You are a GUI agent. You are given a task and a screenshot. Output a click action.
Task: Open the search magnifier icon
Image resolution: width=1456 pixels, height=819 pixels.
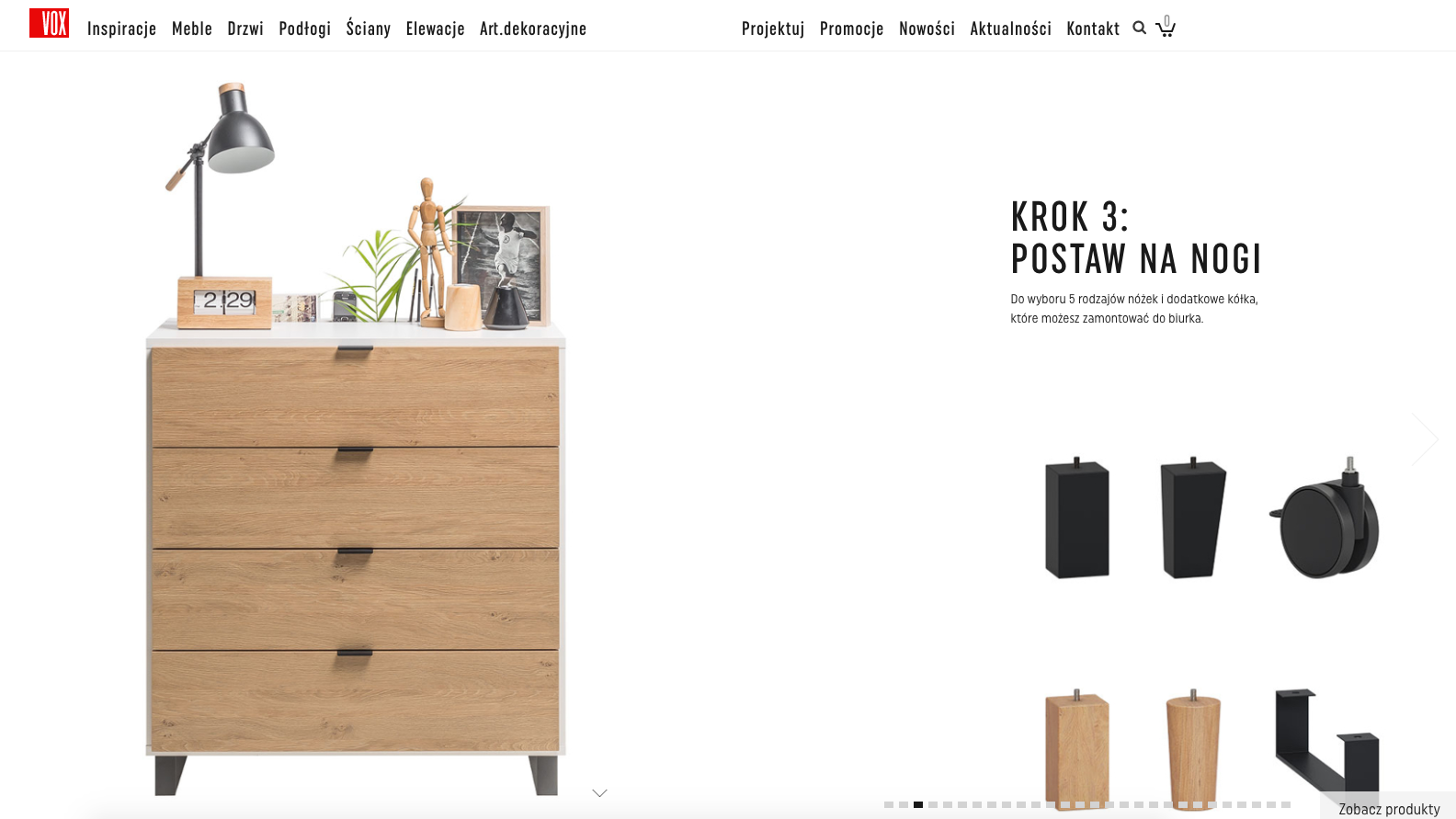click(x=1139, y=28)
